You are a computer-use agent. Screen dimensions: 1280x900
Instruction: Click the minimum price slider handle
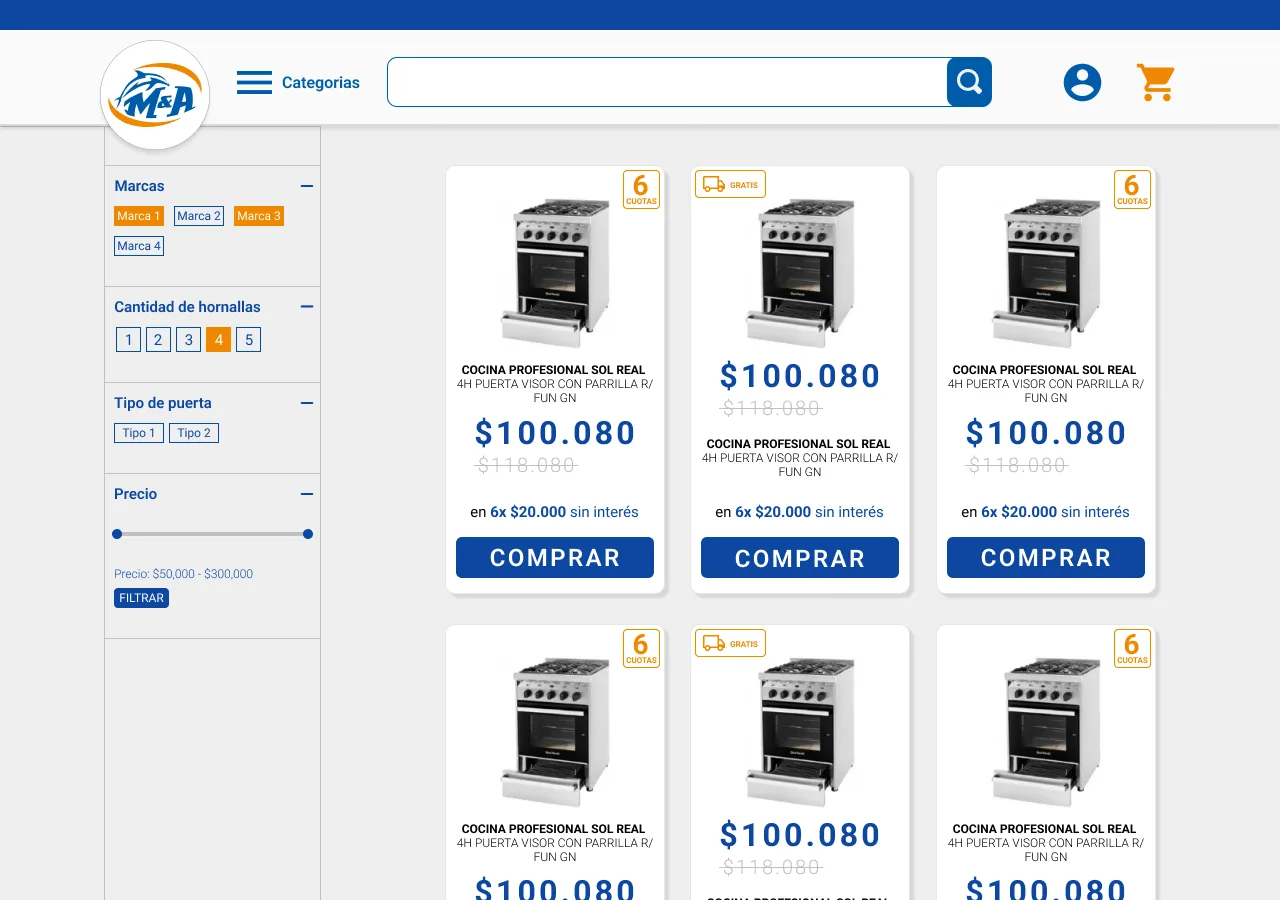[117, 534]
